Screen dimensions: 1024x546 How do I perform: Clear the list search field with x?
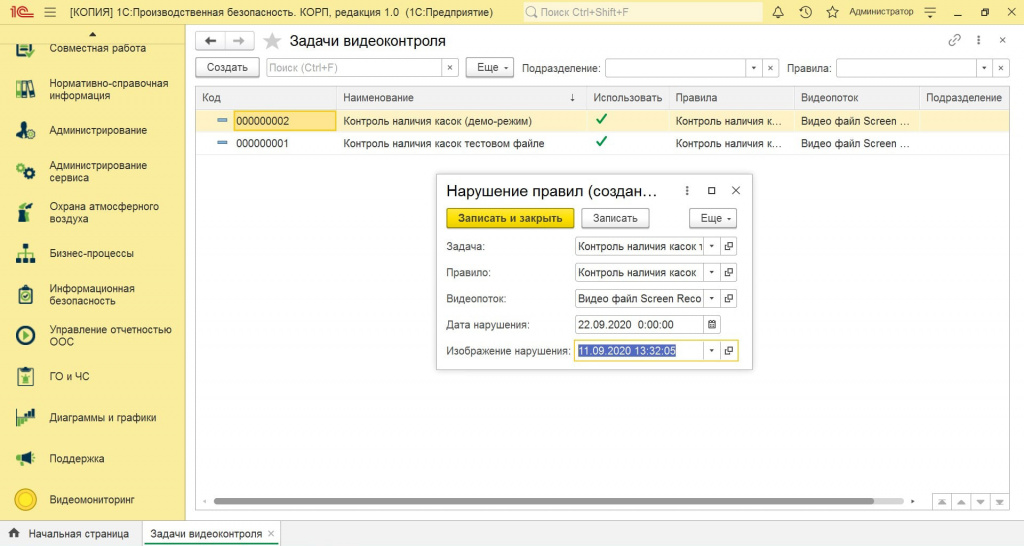point(450,68)
